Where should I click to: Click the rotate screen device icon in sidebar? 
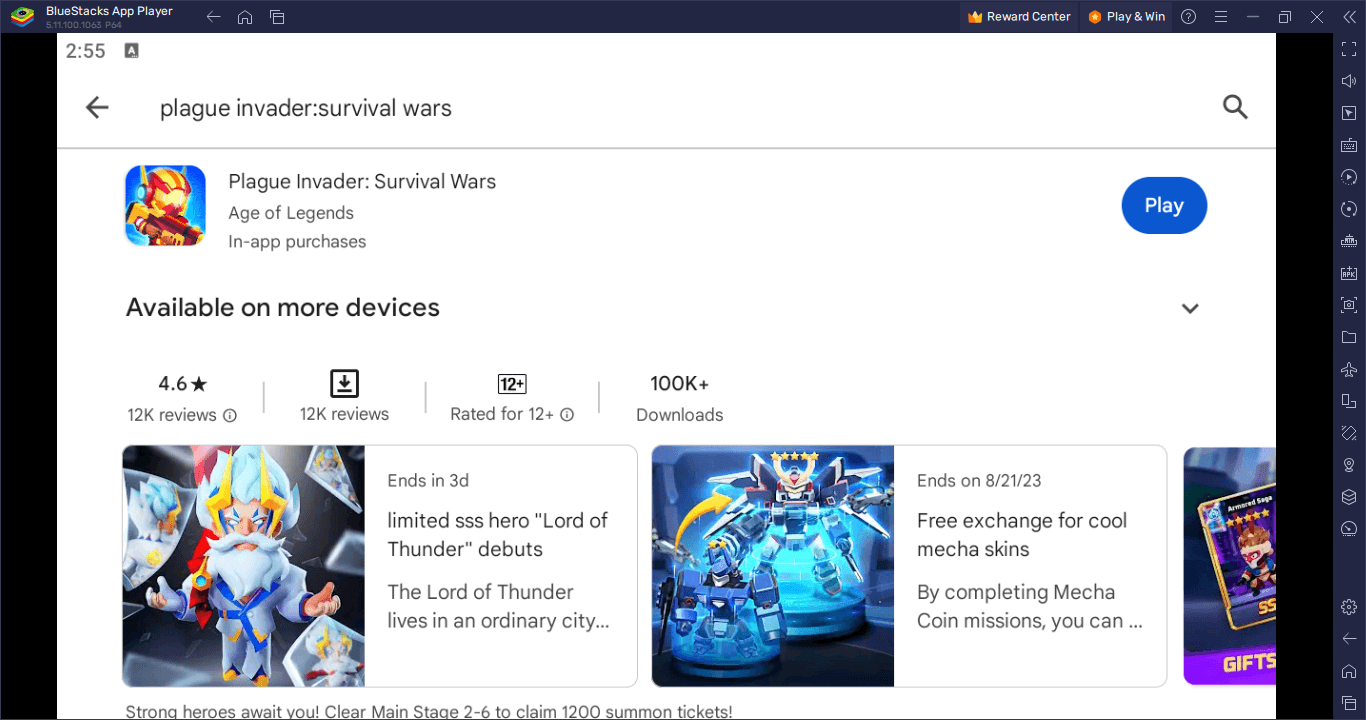pos(1349,401)
